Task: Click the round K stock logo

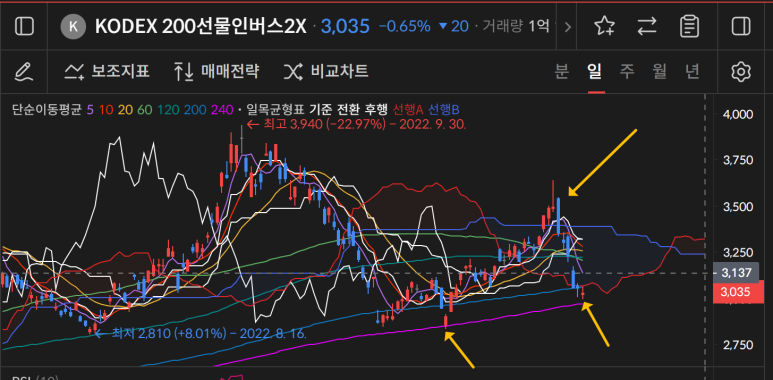Action: [x=73, y=27]
